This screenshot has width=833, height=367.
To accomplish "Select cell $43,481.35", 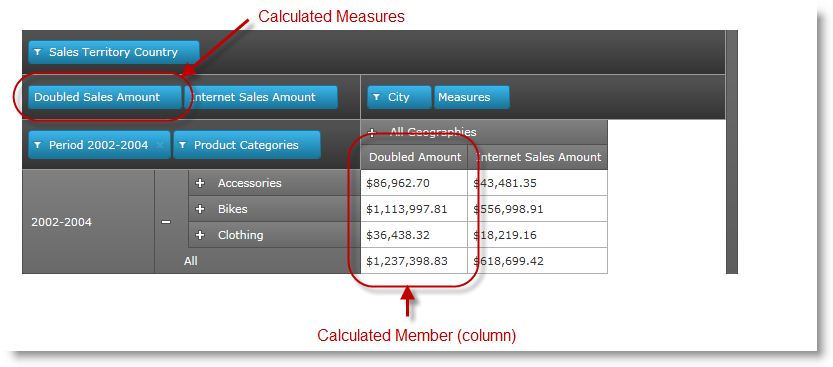I will (538, 183).
